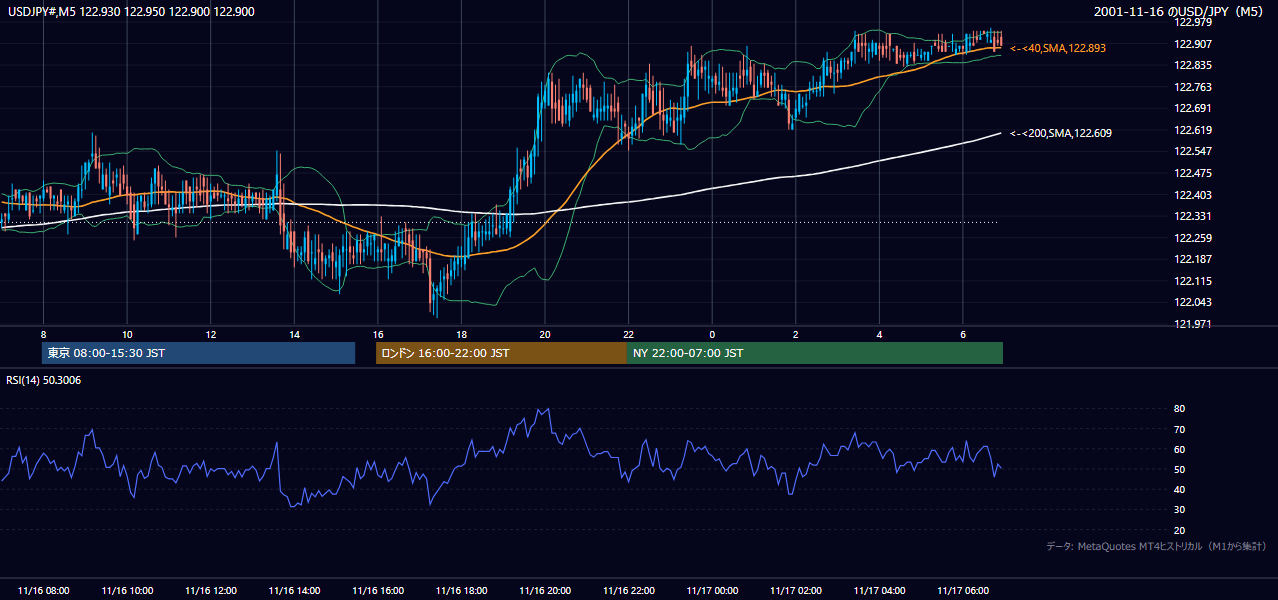Click the 東京 08:00-15:30 JST session bar
The image size is (1278, 600).
198,353
